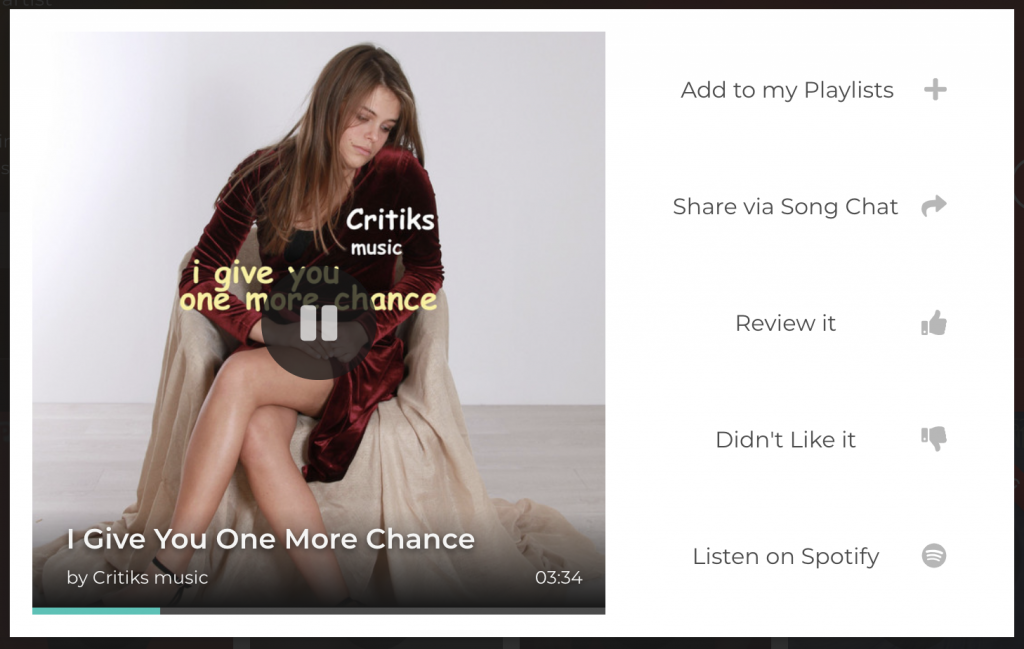Image resolution: width=1024 pixels, height=649 pixels.
Task: Click the thumbs up icon
Action: pyautogui.click(x=934, y=323)
